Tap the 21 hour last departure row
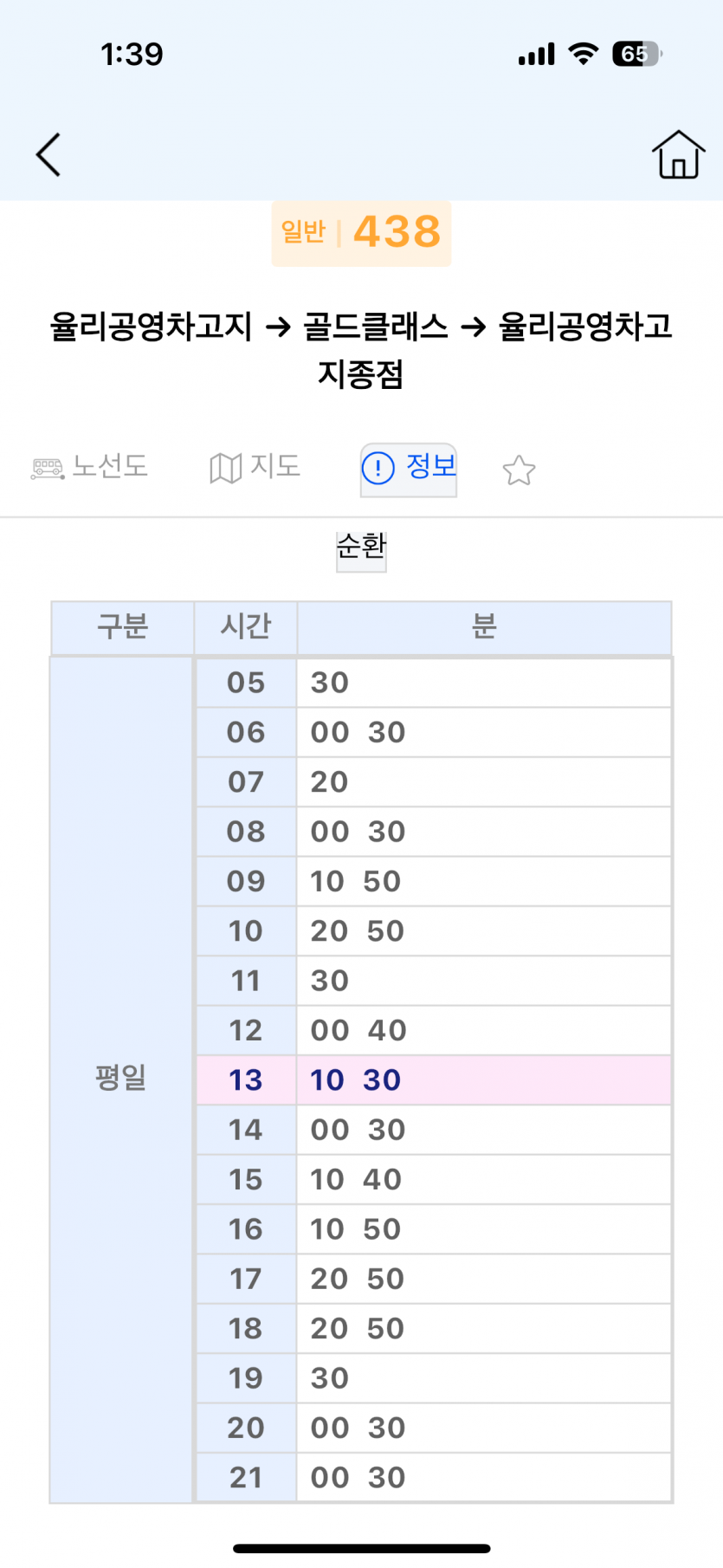The width and height of the screenshot is (723, 1568). [433, 1478]
